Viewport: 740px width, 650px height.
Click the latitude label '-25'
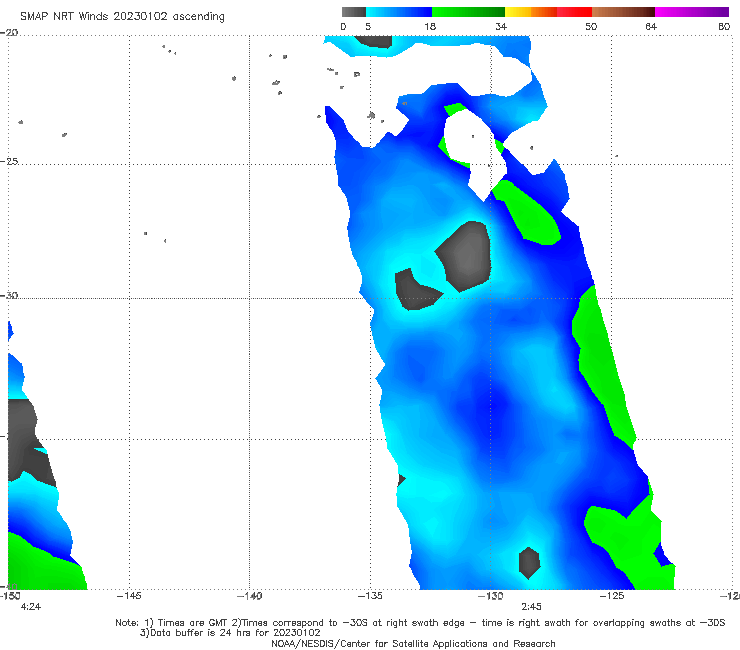9,161
